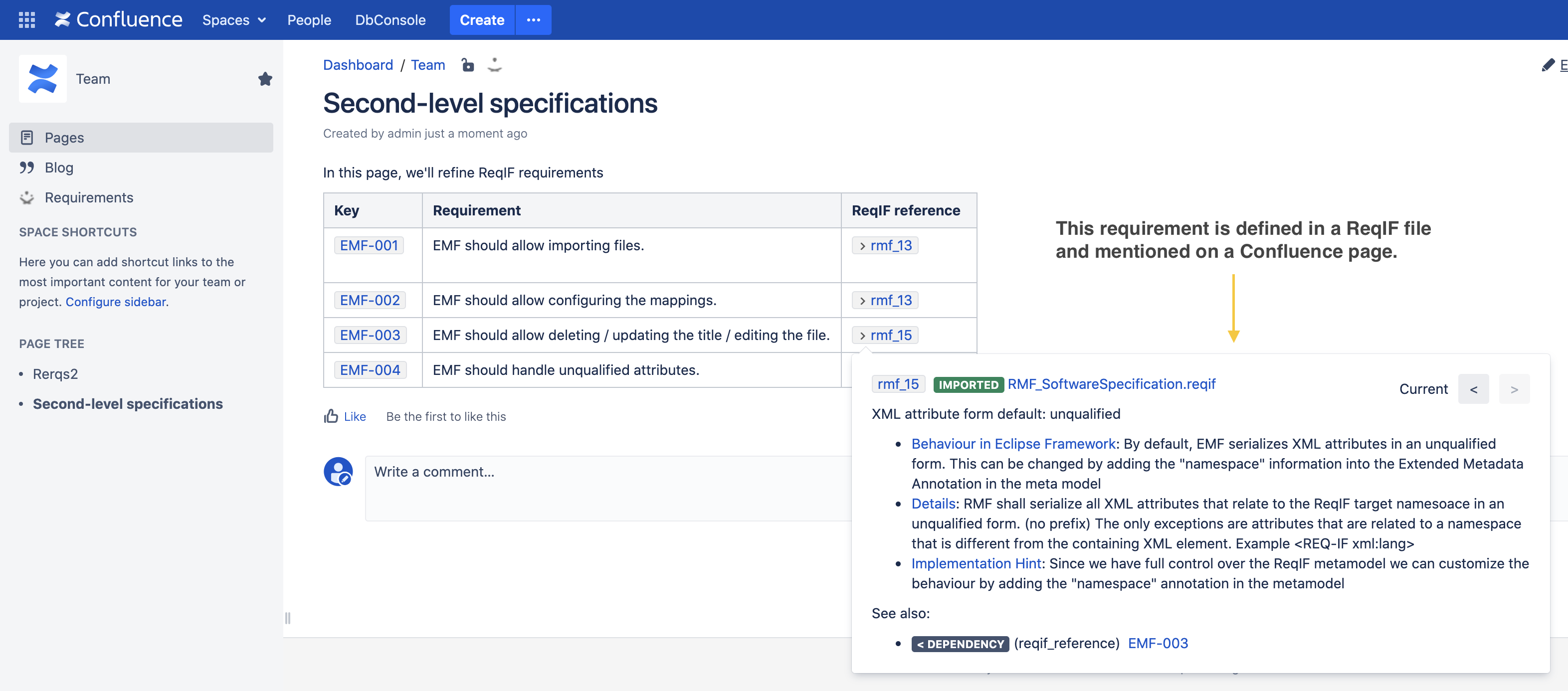Viewport: 1568px width, 691px height.
Task: Click the Edit pencil icon
Action: 1548,65
